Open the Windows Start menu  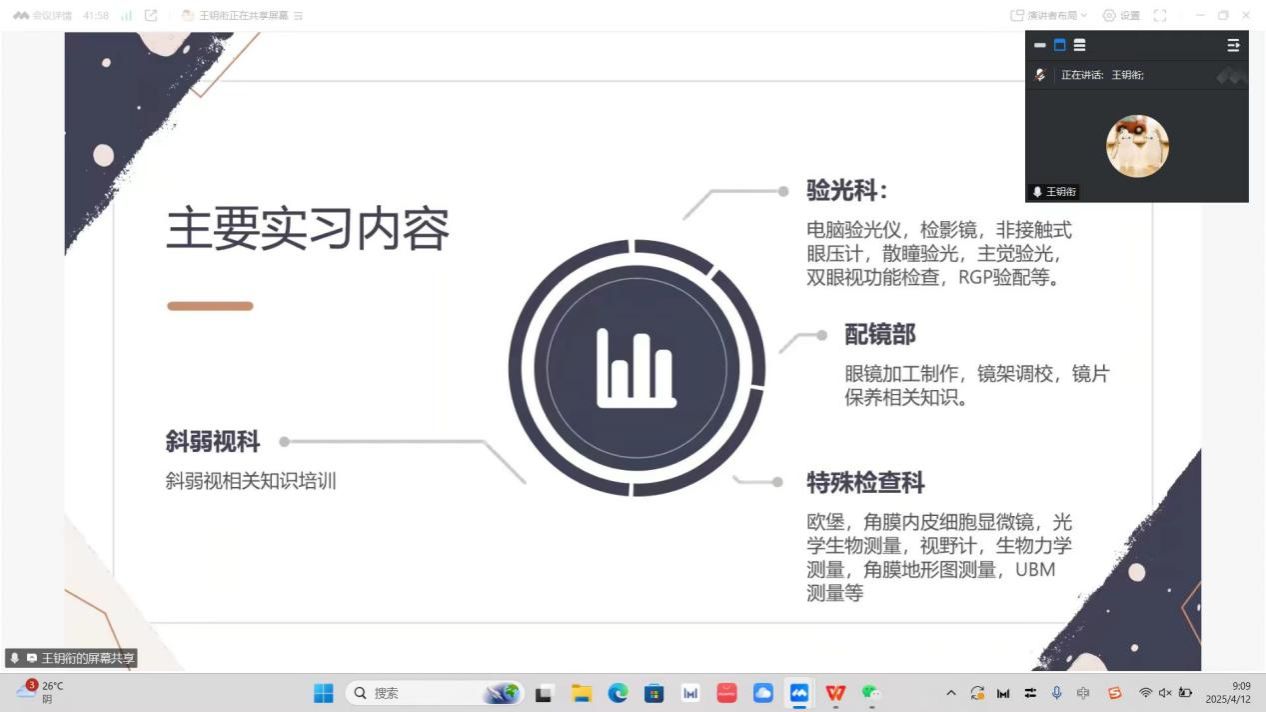(x=324, y=693)
